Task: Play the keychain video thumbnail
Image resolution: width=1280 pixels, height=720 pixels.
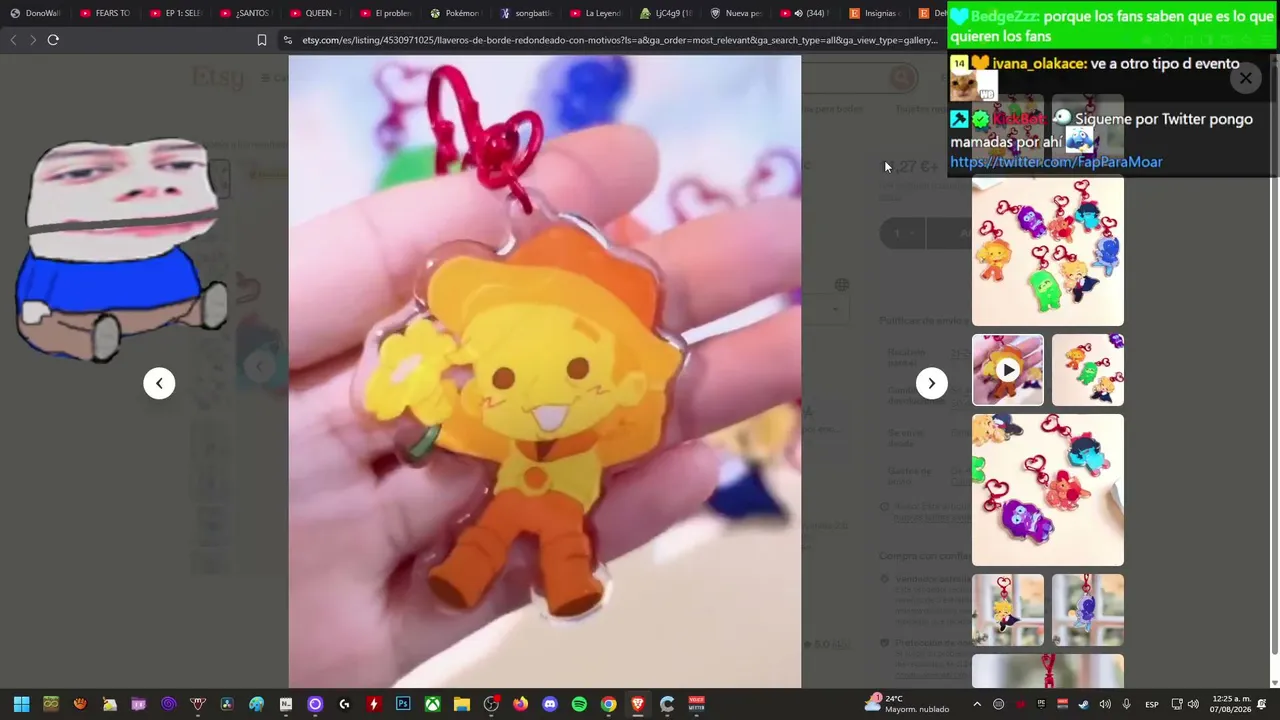Action: [x=1008, y=370]
